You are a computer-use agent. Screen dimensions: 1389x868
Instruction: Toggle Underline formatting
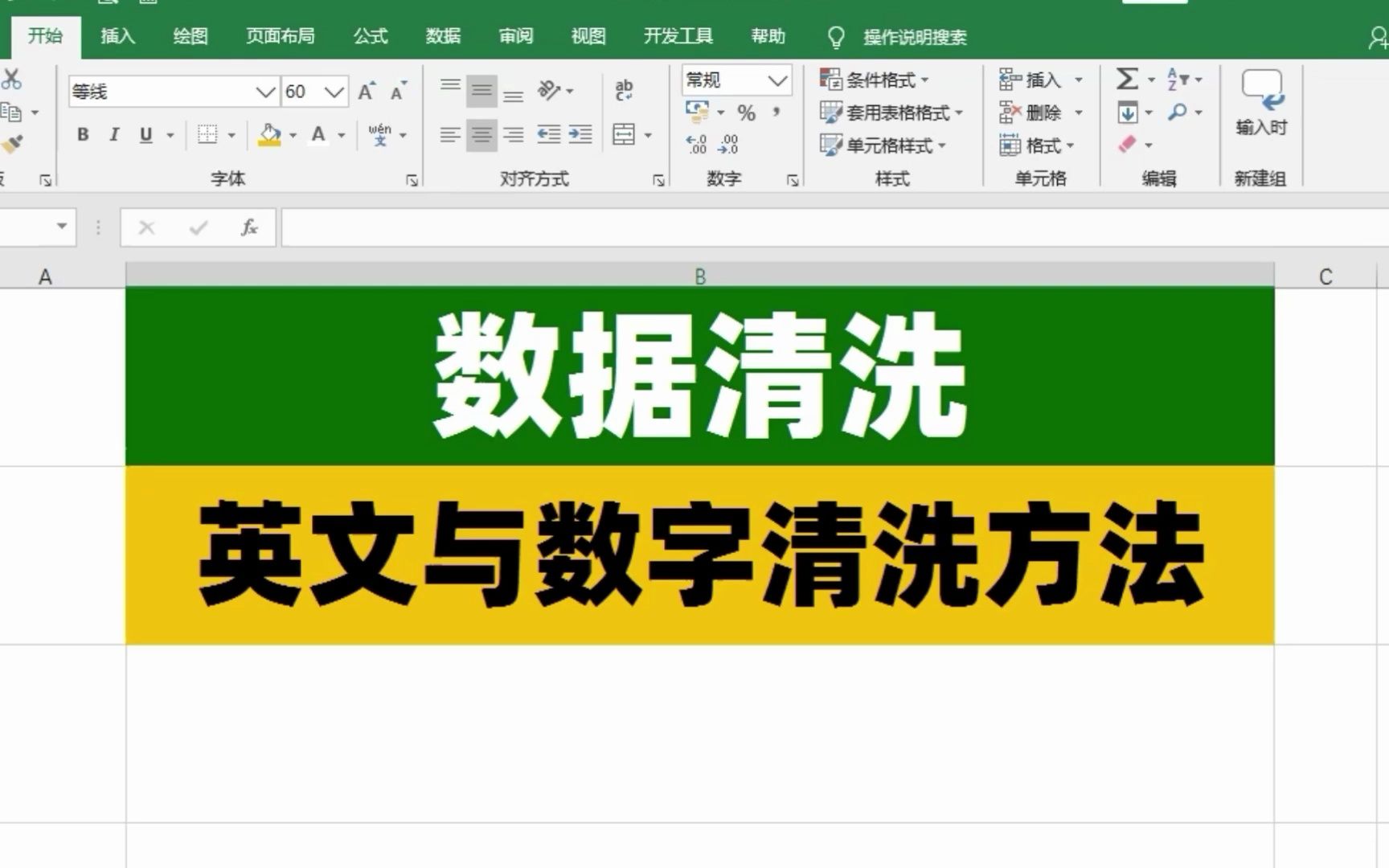[x=145, y=135]
